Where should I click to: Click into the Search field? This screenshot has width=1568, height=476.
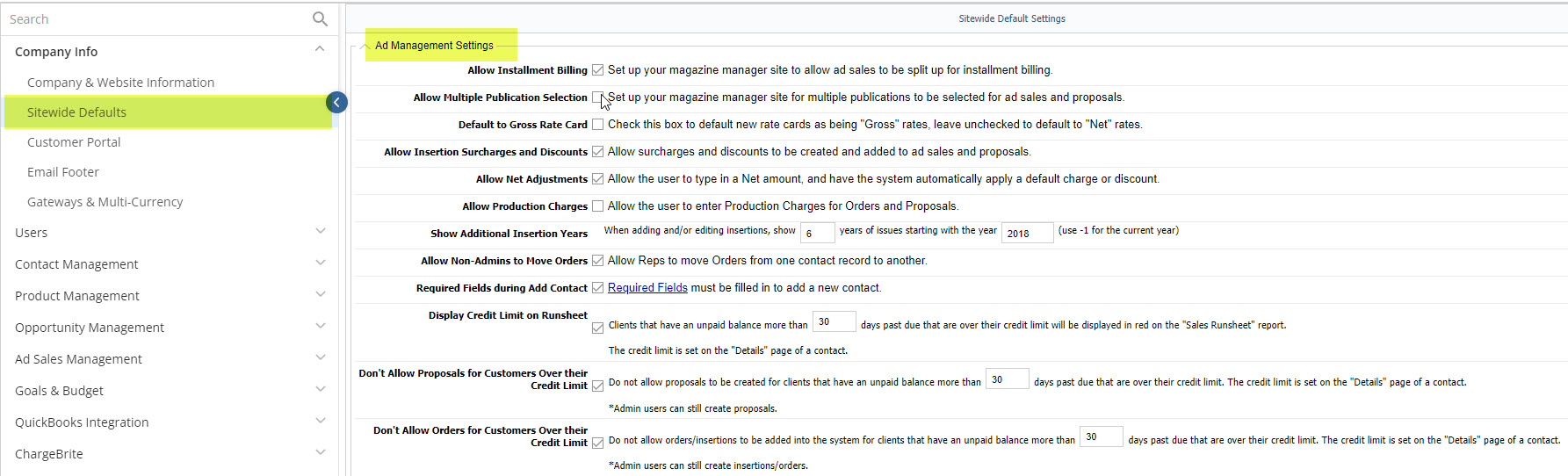tap(156, 18)
